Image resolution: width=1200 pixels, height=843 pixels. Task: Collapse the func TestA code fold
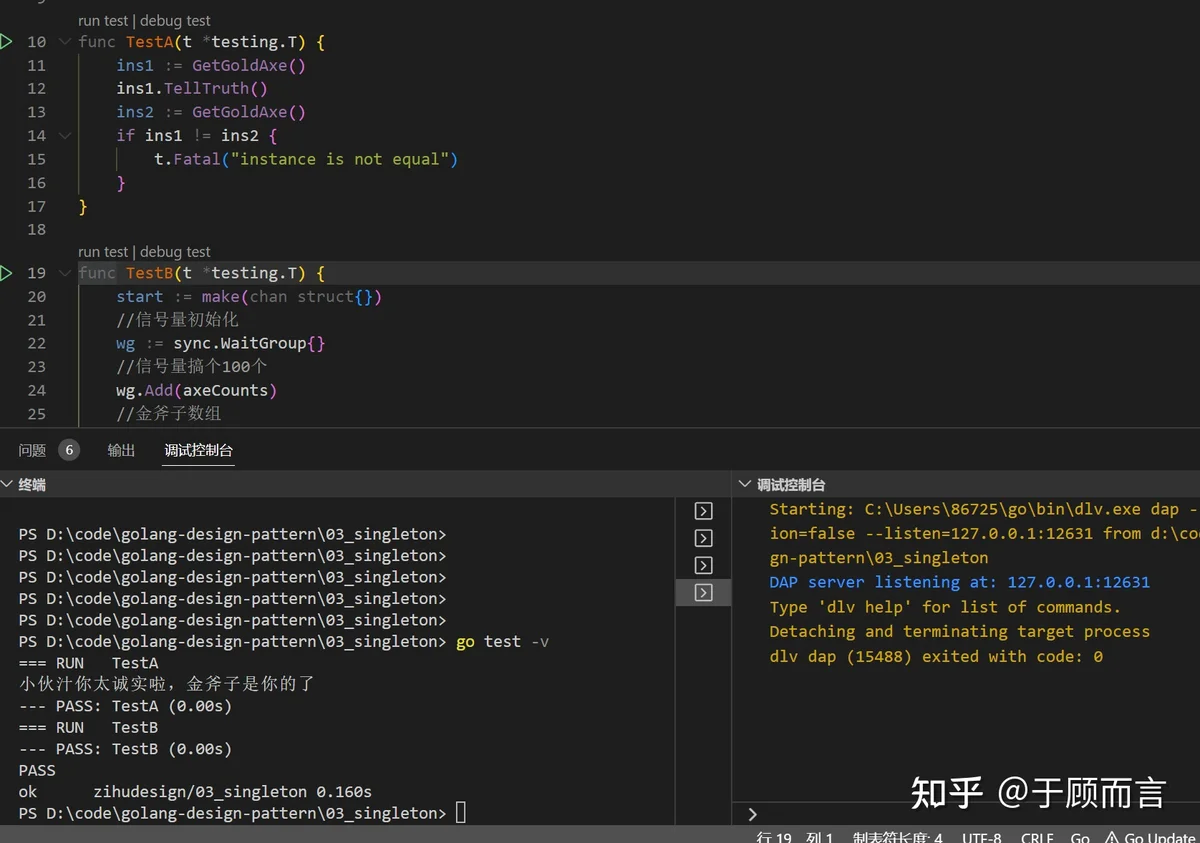click(x=65, y=42)
